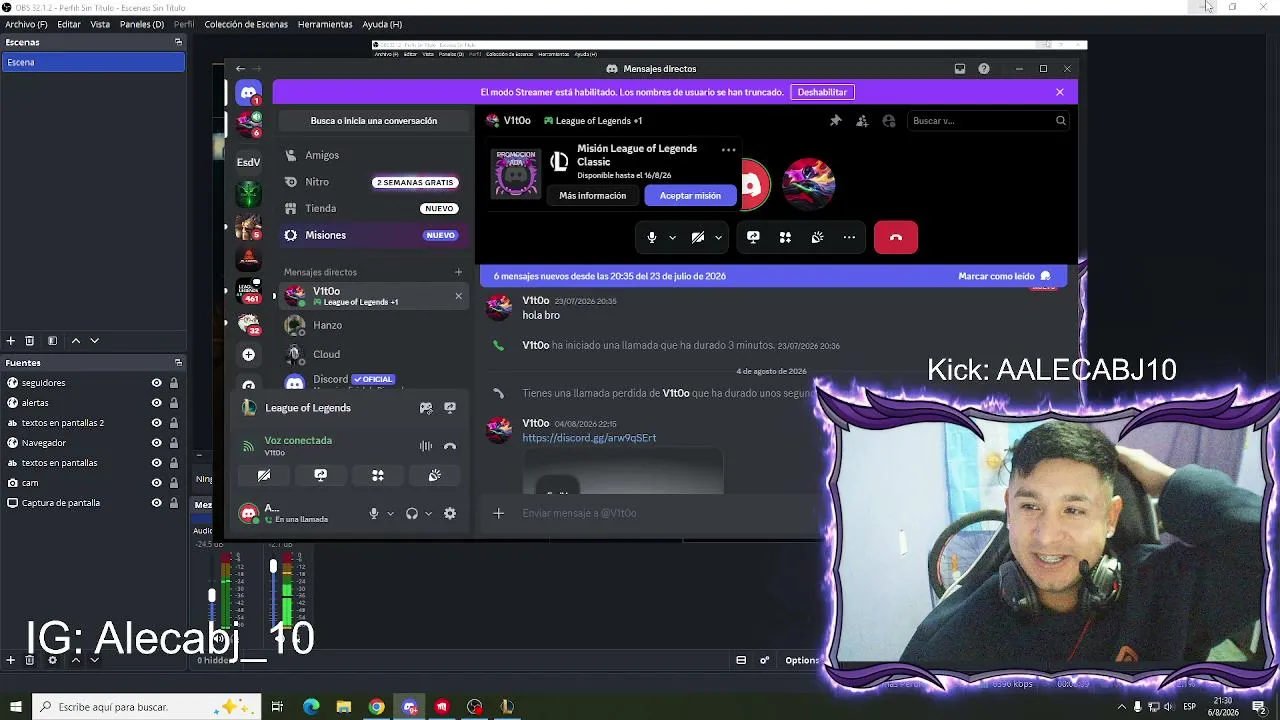
Task: Unlock the cam source
Action: [x=174, y=483]
